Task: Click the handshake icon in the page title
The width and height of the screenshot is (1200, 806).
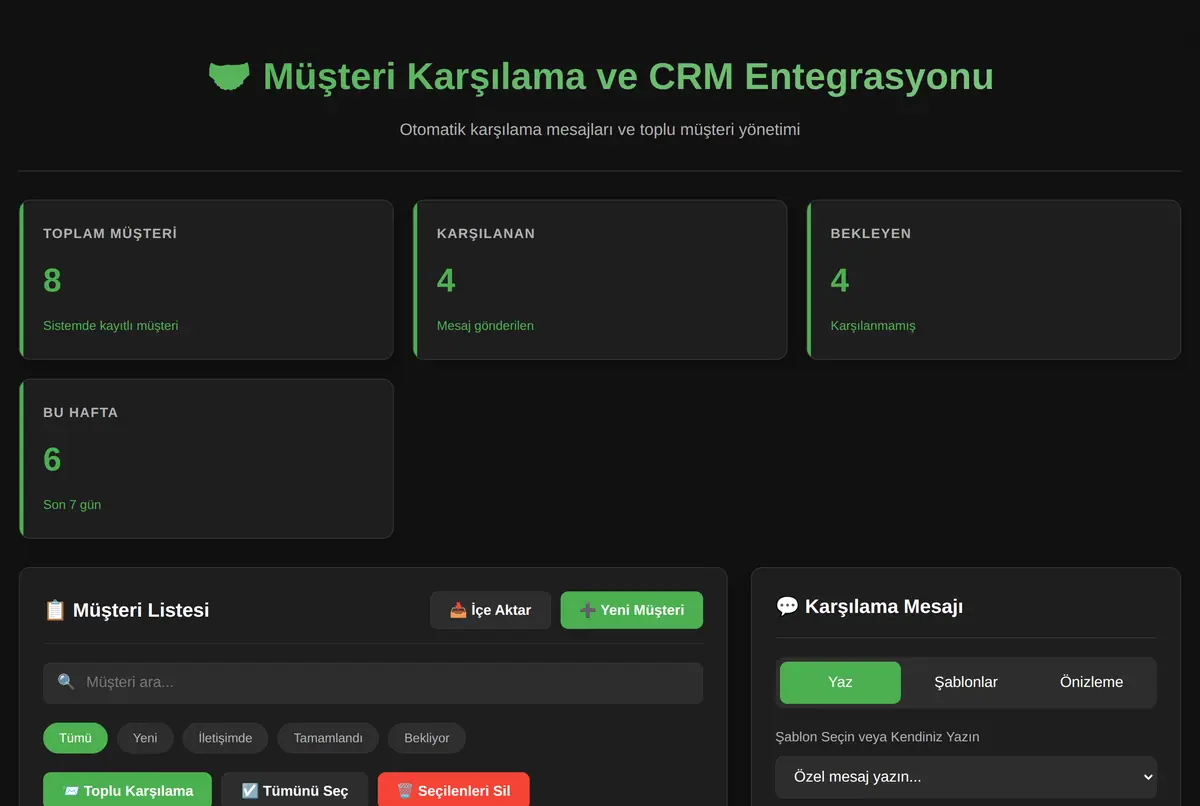Action: [229, 77]
